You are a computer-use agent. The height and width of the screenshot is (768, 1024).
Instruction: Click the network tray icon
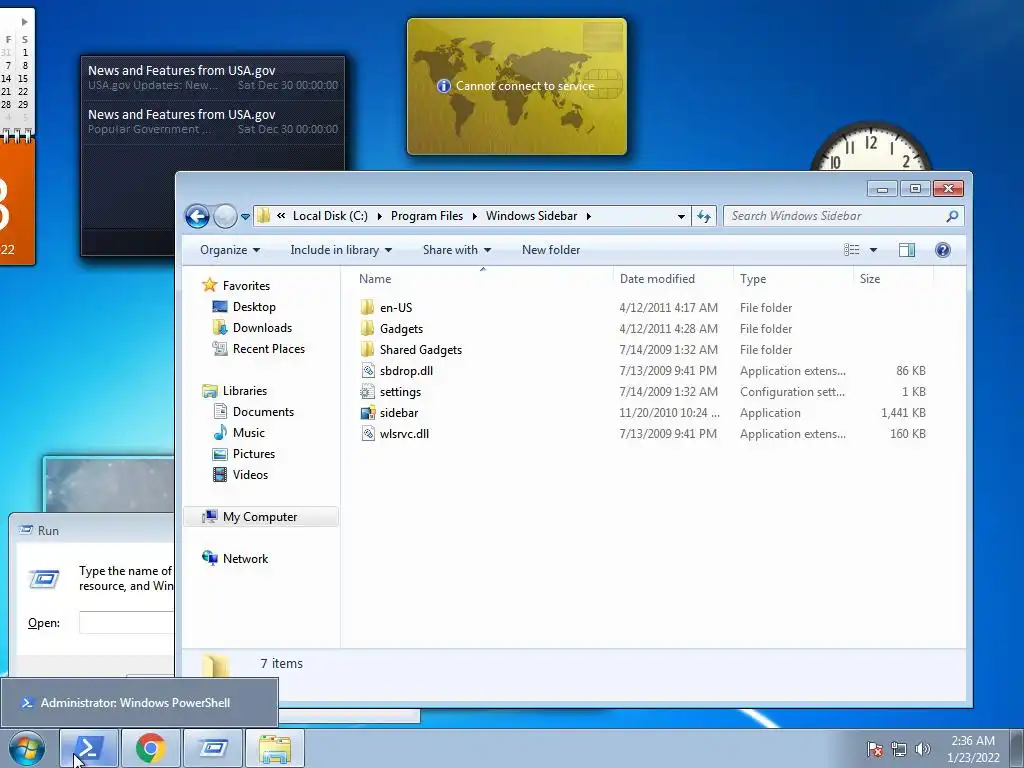point(899,749)
